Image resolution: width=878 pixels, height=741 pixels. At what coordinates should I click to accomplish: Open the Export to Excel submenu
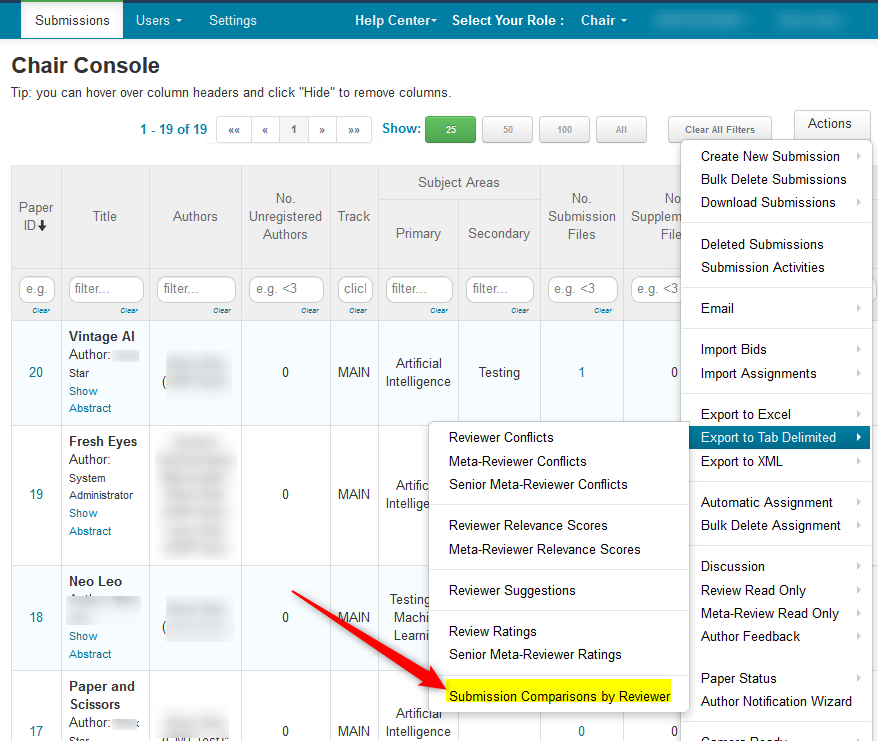click(x=746, y=414)
